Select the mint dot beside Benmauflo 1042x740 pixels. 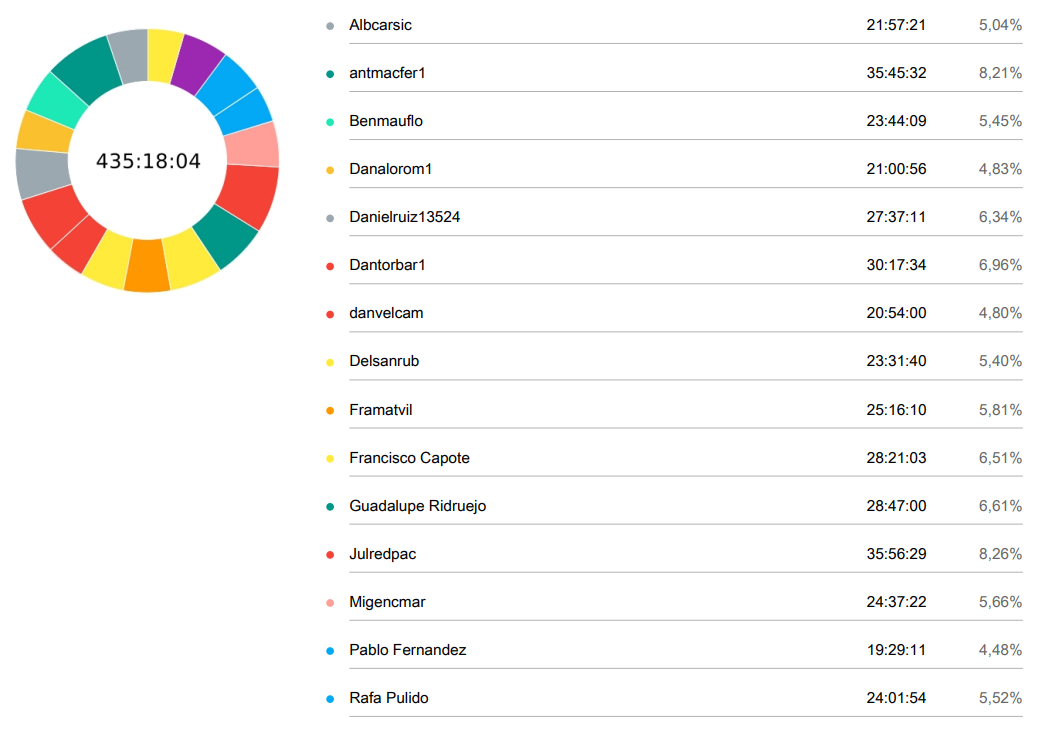(330, 121)
